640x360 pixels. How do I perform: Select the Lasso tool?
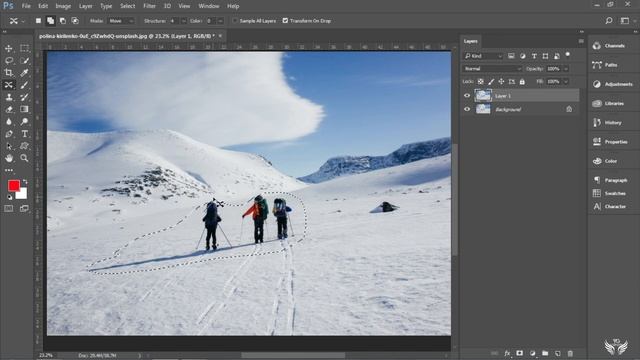point(9,61)
